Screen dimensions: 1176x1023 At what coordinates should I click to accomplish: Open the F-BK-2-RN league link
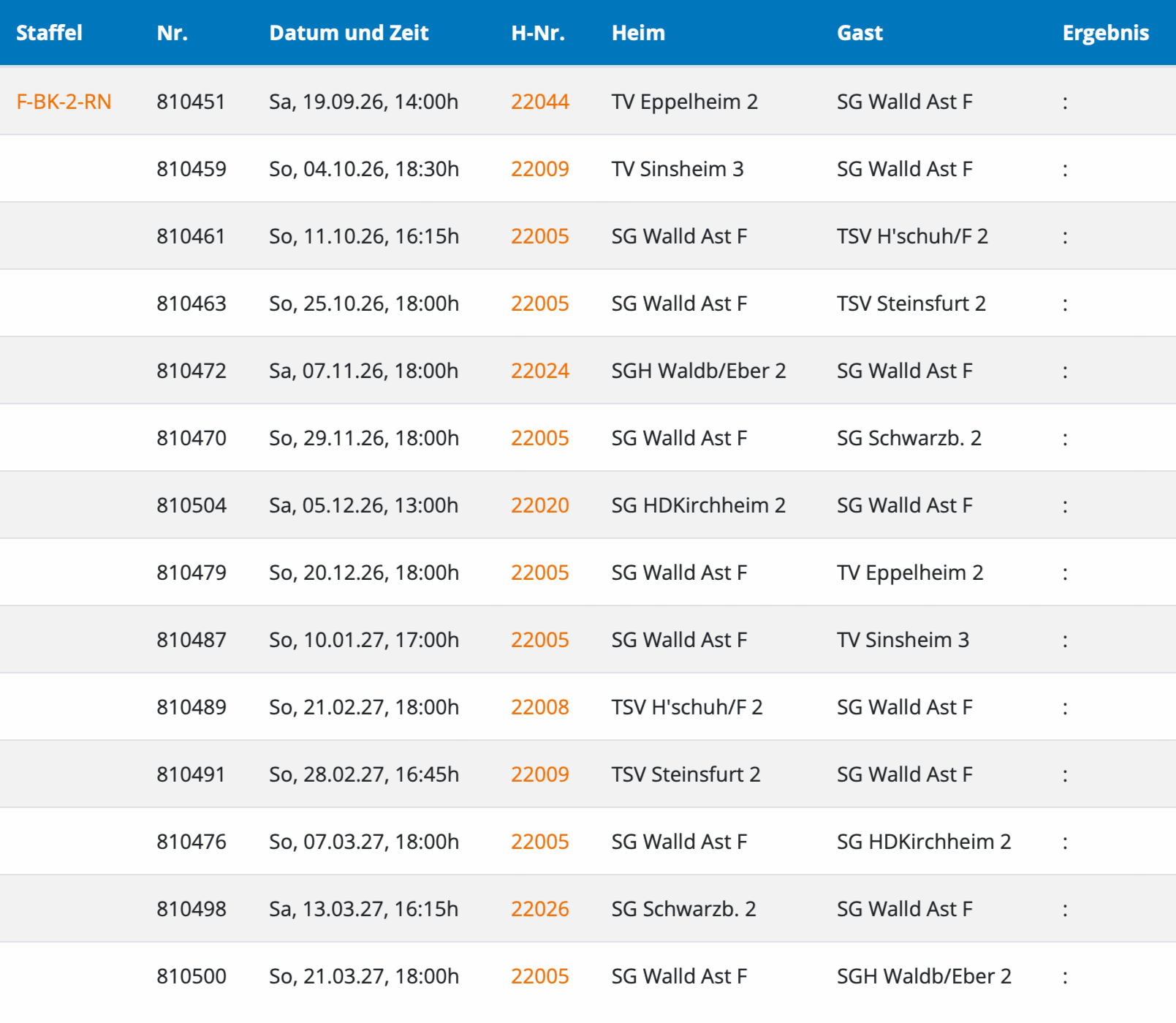64,102
